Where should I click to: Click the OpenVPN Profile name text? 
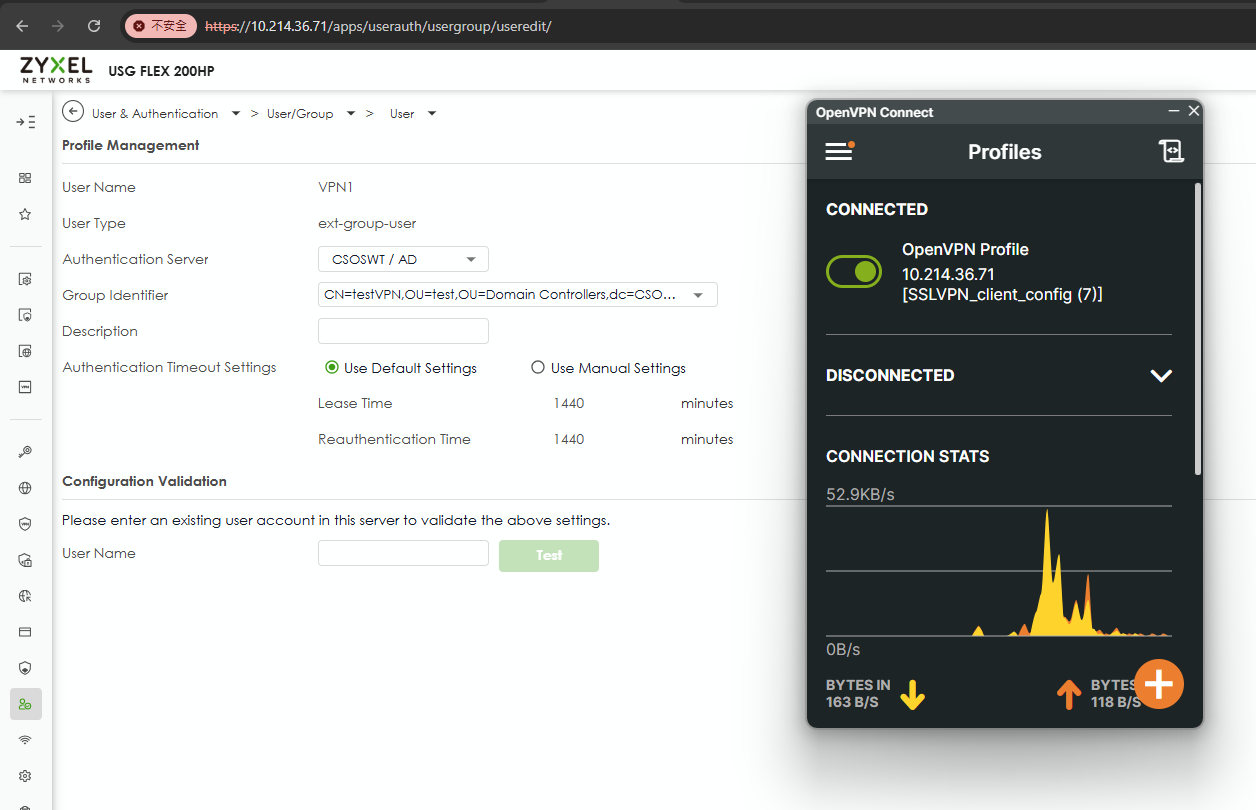(965, 250)
